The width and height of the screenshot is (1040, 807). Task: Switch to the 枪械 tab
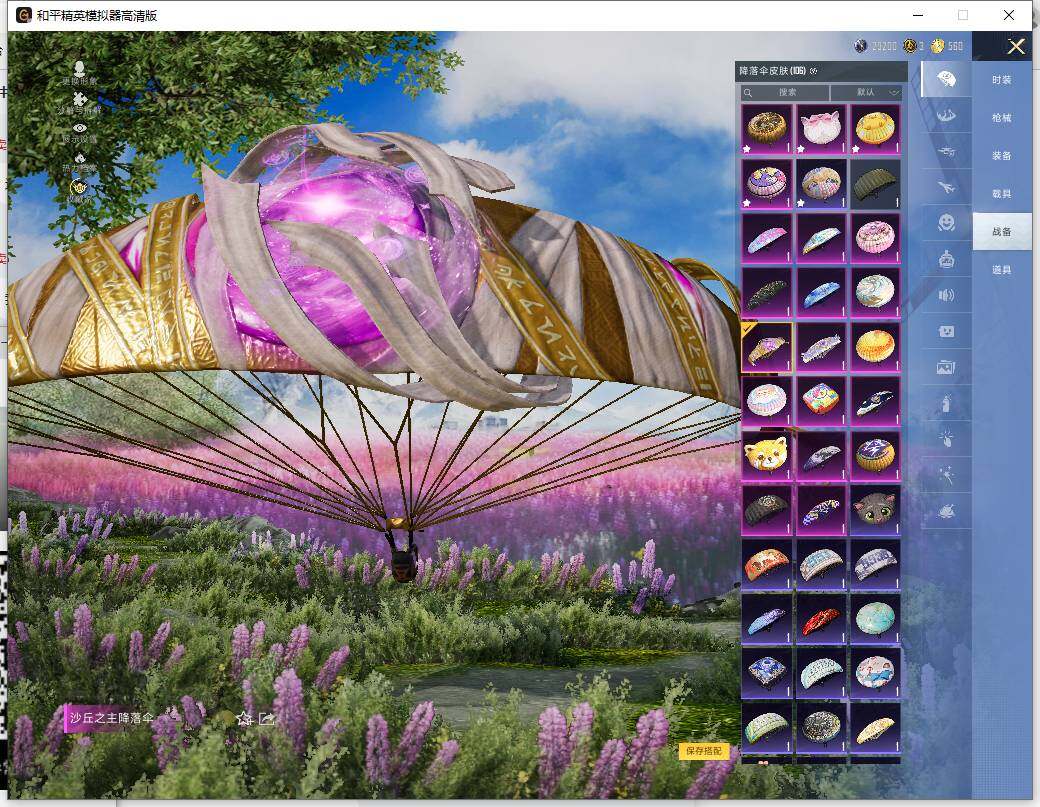1001,117
